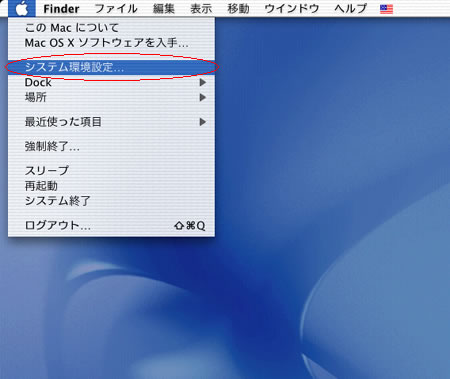This screenshot has width=450, height=379.
Task: Select ログアウト... menu item
Action: coord(111,225)
